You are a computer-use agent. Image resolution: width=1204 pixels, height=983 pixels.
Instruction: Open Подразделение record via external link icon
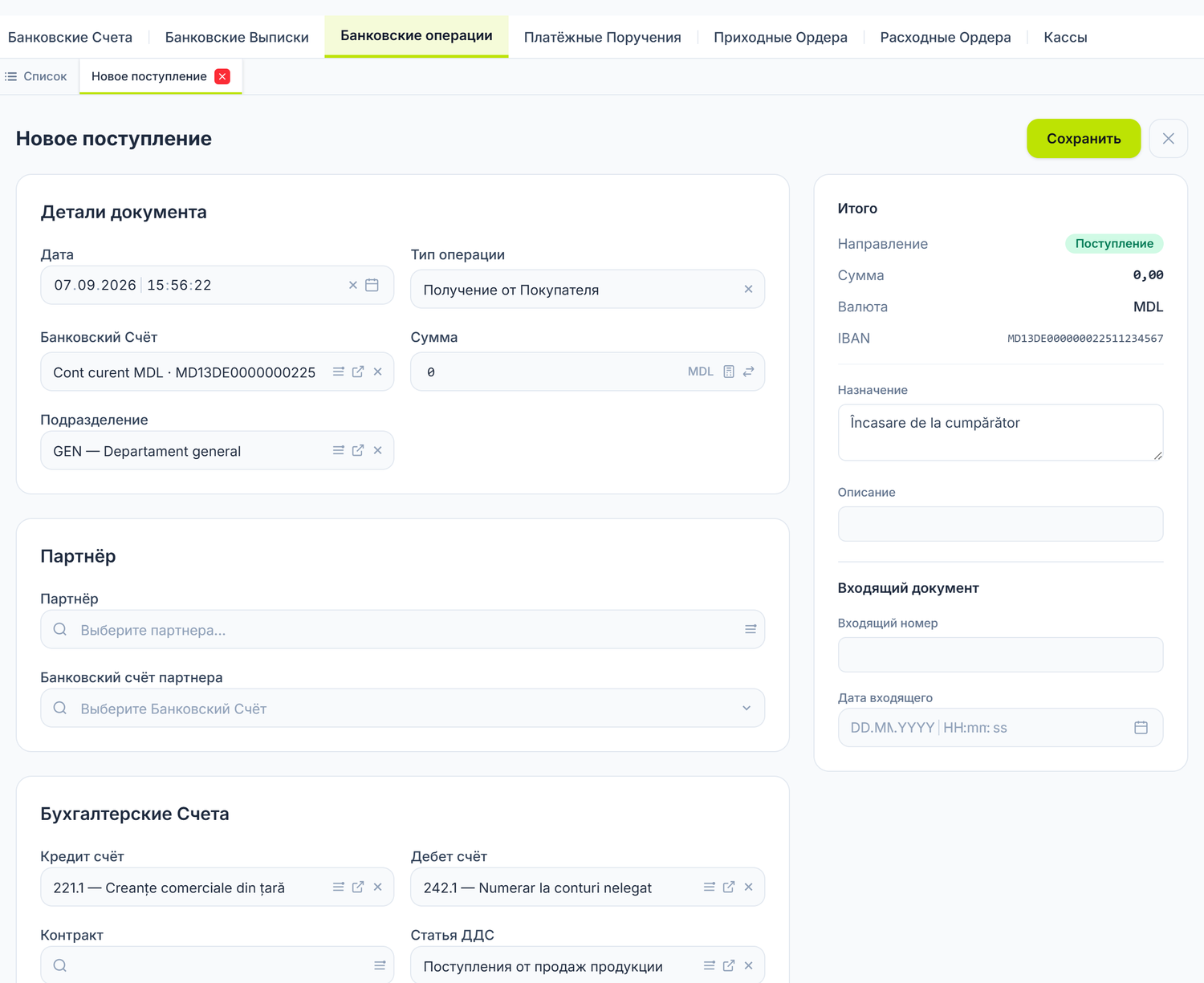[x=358, y=450]
